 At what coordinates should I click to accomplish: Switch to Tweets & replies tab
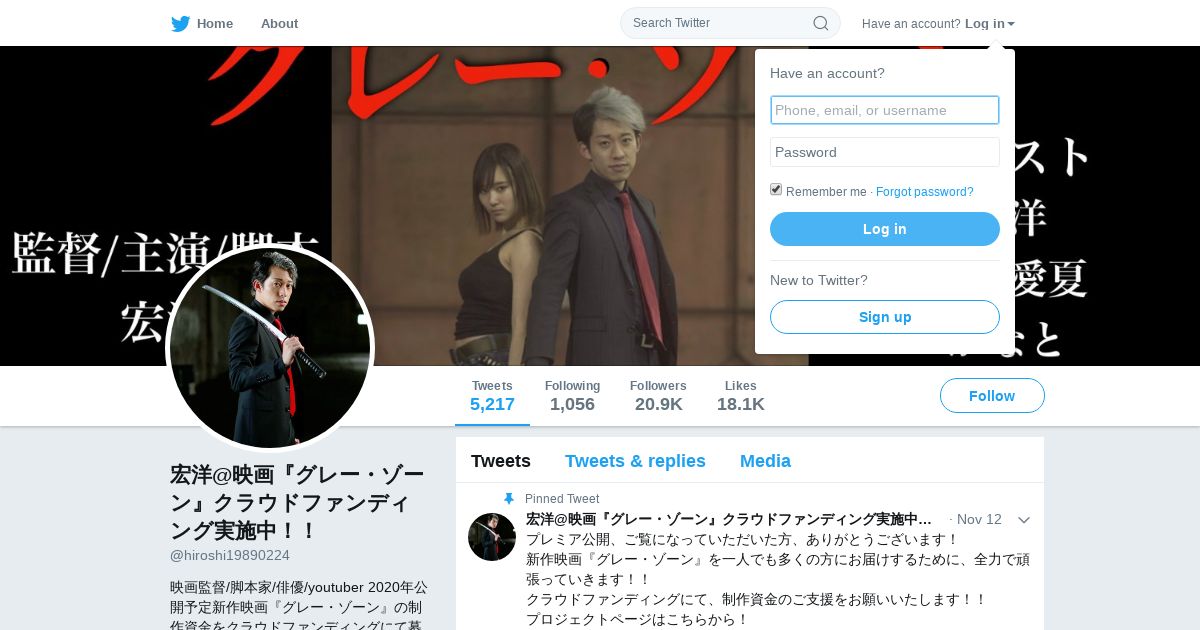click(x=635, y=461)
